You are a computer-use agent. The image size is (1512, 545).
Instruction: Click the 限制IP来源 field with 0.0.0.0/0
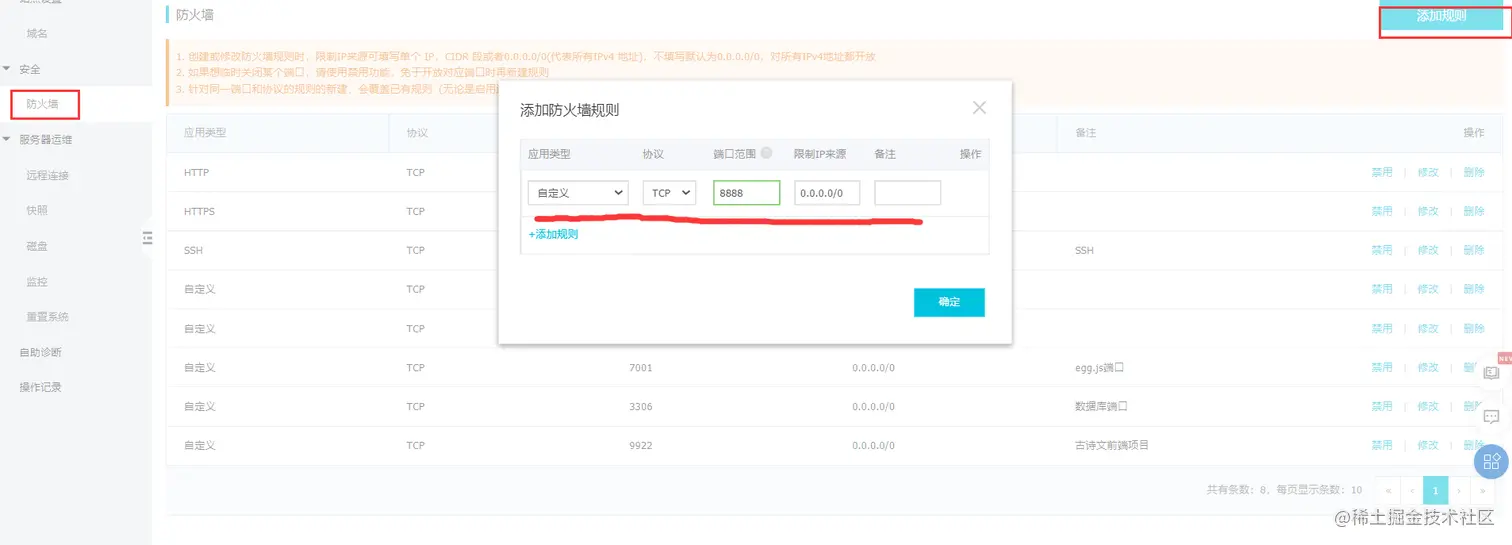tap(827, 193)
